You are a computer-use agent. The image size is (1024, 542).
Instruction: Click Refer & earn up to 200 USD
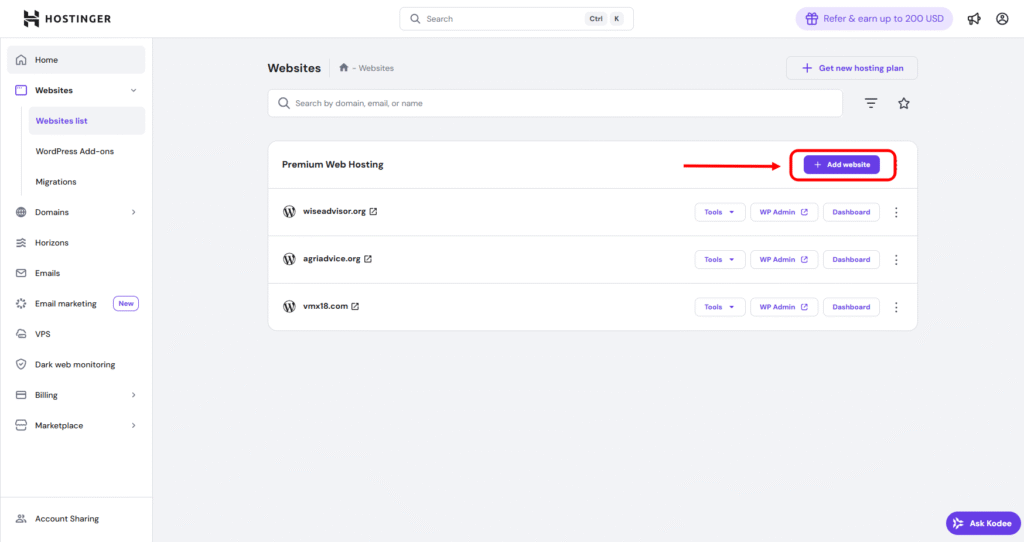pos(874,19)
